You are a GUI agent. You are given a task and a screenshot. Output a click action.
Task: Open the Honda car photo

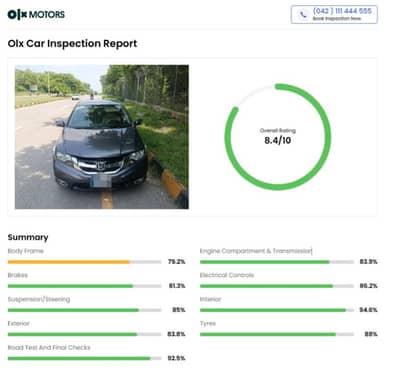click(102, 137)
